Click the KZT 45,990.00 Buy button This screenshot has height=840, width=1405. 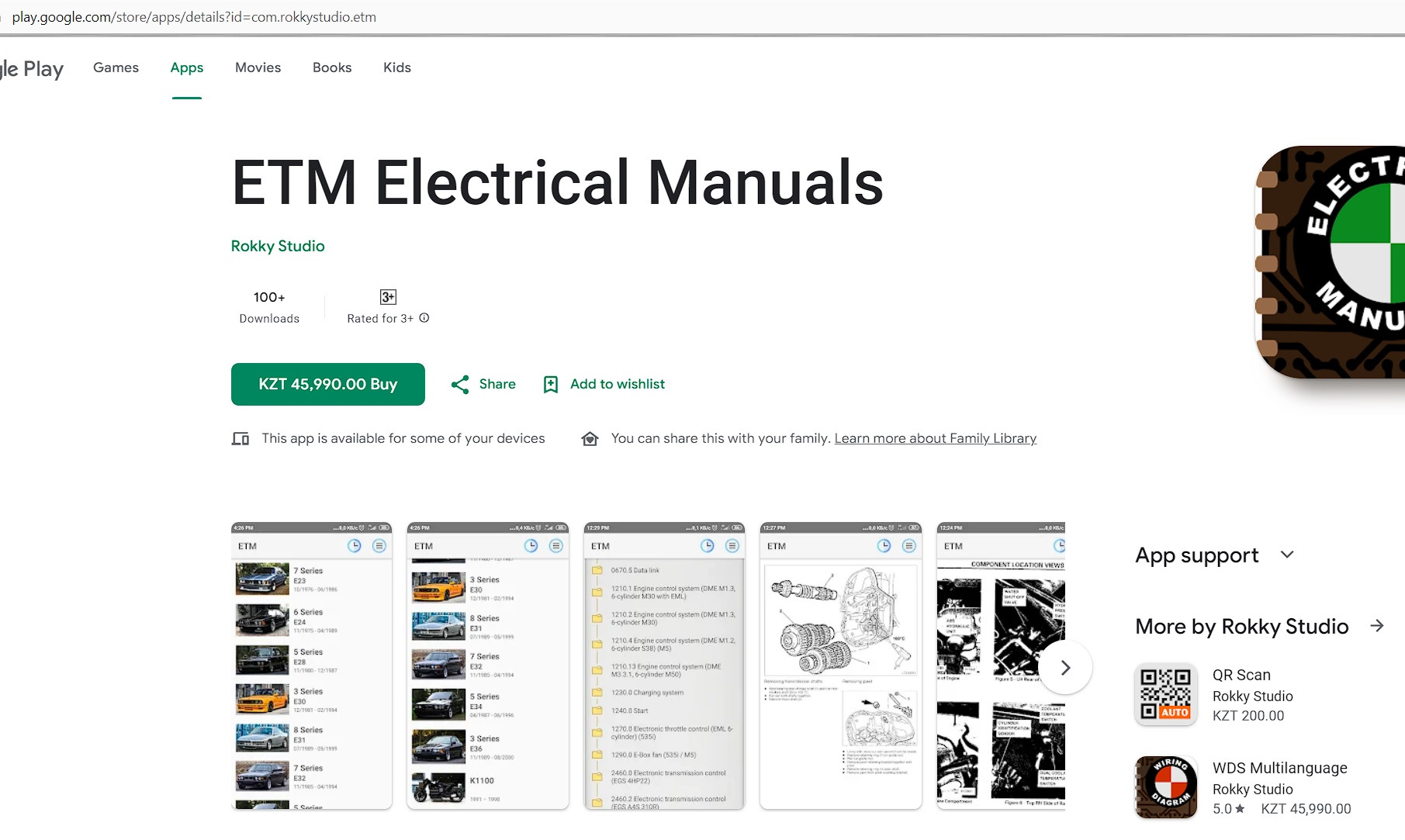pos(327,384)
